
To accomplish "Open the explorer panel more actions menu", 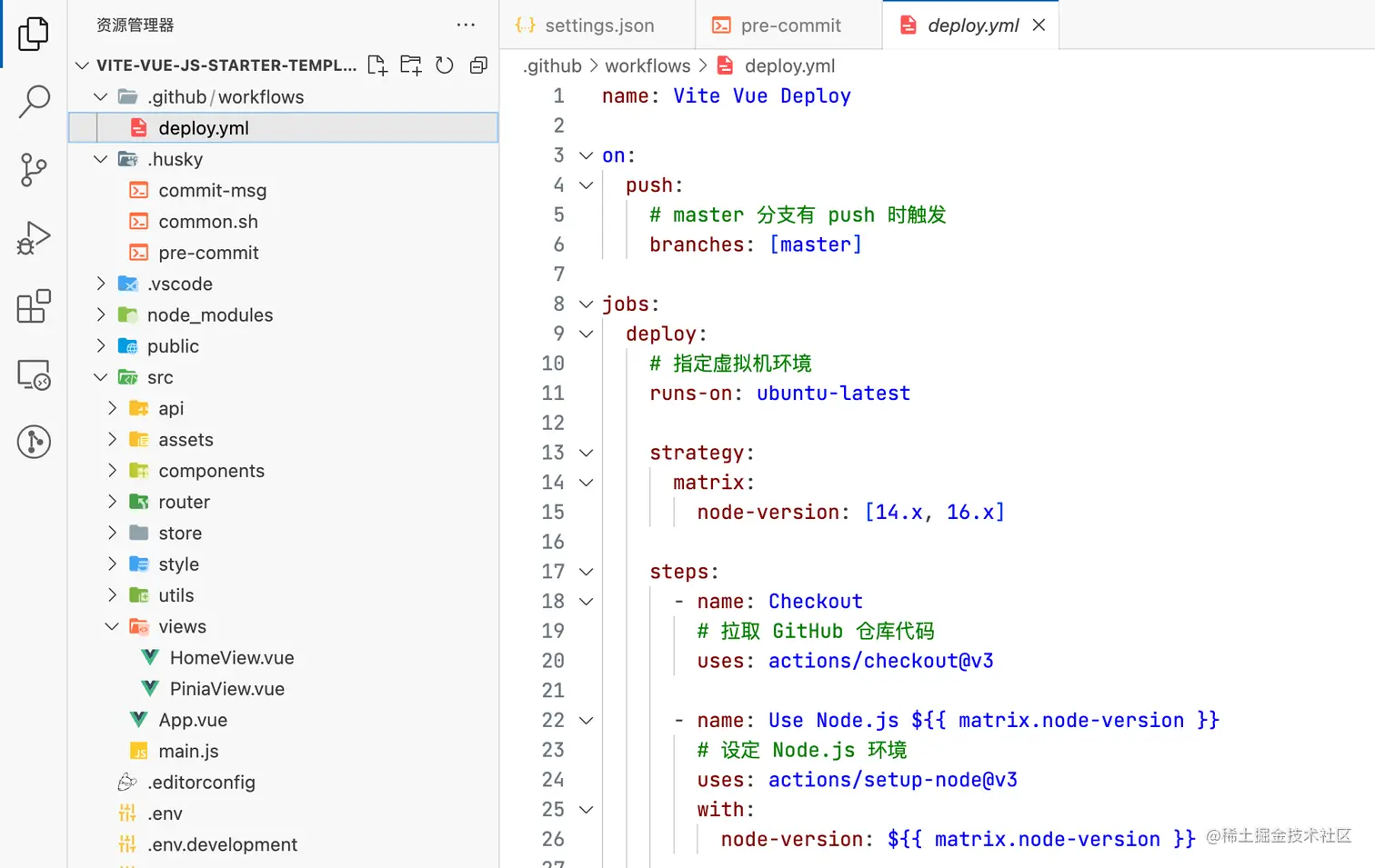I will tap(466, 25).
